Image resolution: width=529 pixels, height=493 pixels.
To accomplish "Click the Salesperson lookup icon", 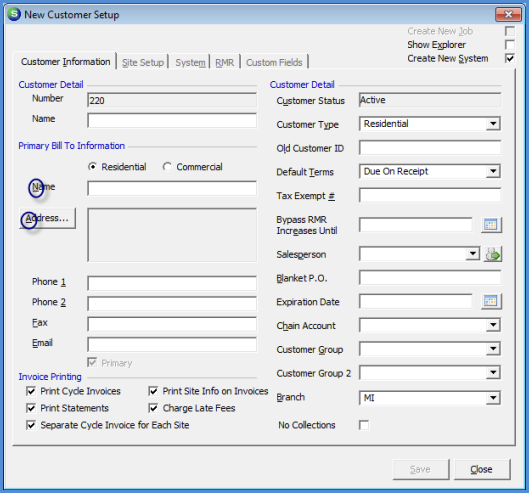I will [493, 254].
